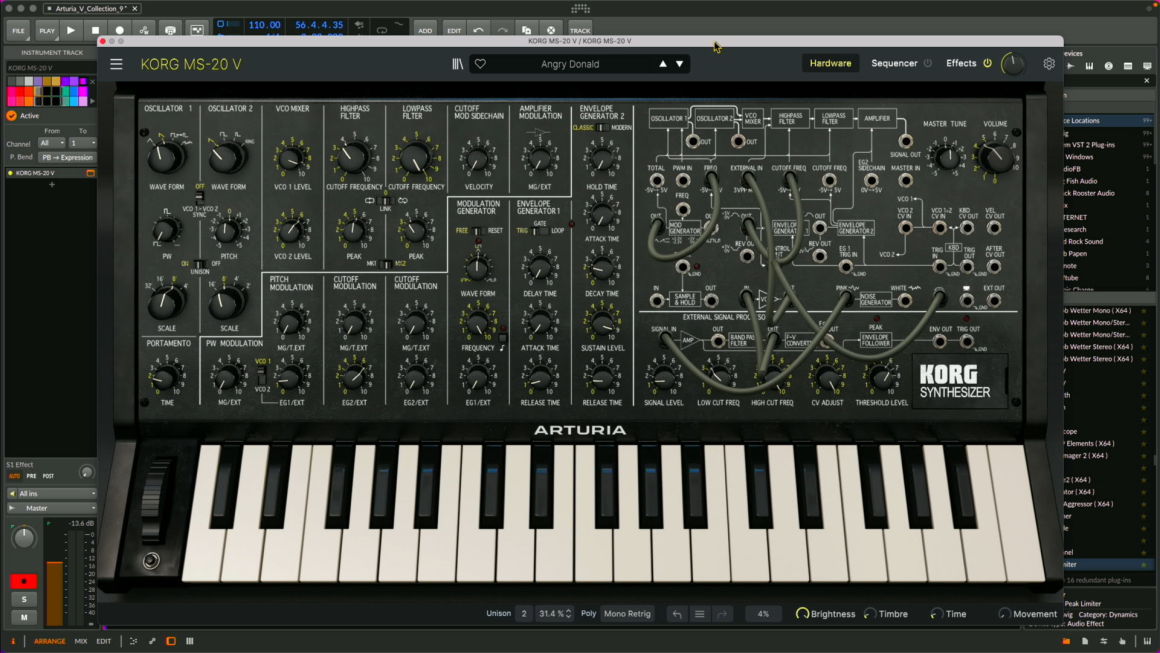Open the Mono Retrig mode dropdown
Viewport: 1160px width, 653px height.
pos(627,614)
